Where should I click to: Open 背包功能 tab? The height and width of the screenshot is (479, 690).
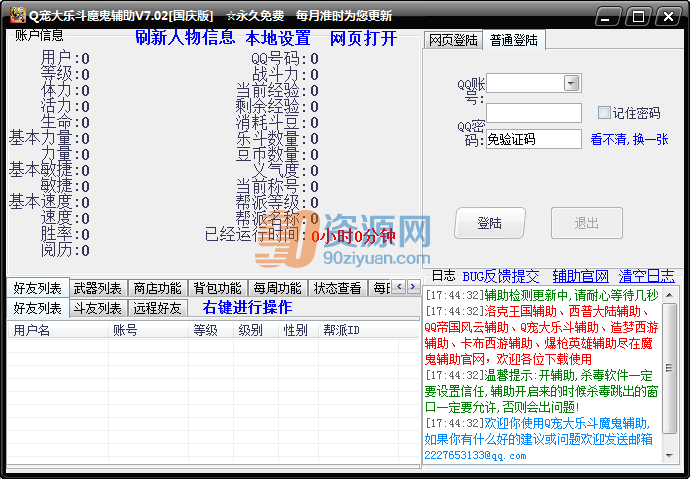217,289
